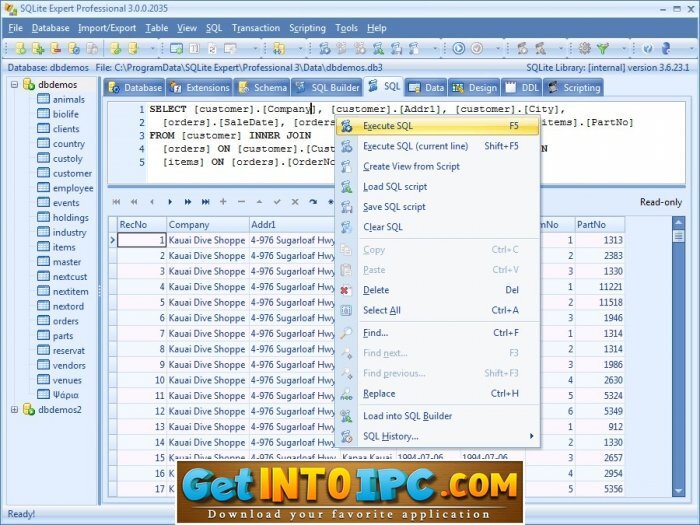The height and width of the screenshot is (525, 700).
Task: Click the cancel edit X button
Action: tap(295, 202)
